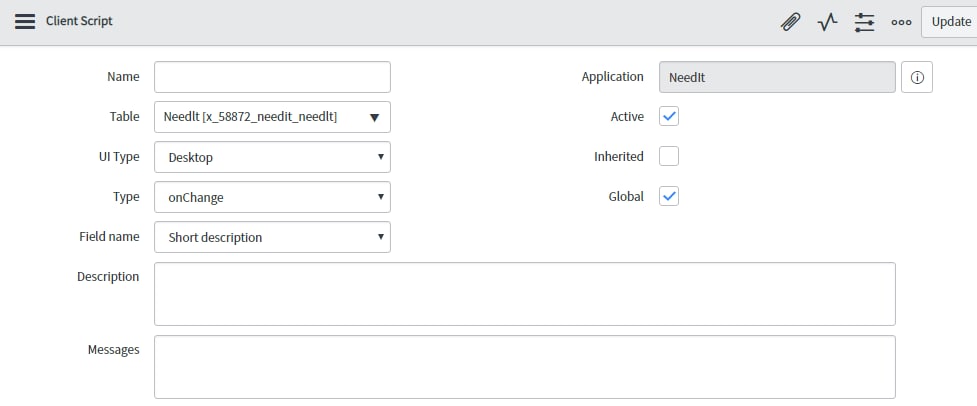Open the Type dropdown showing onChange
977x406 pixels.
pyautogui.click(x=272, y=197)
